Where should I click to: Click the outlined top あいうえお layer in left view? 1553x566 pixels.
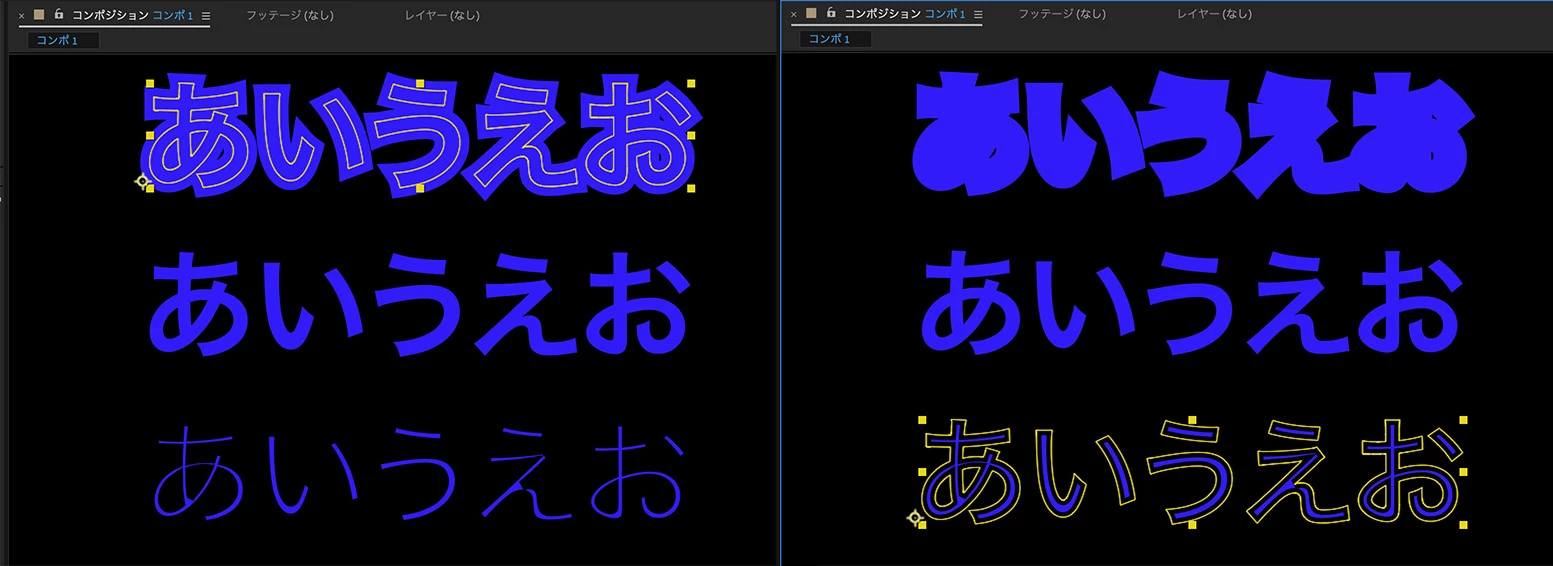(420, 135)
